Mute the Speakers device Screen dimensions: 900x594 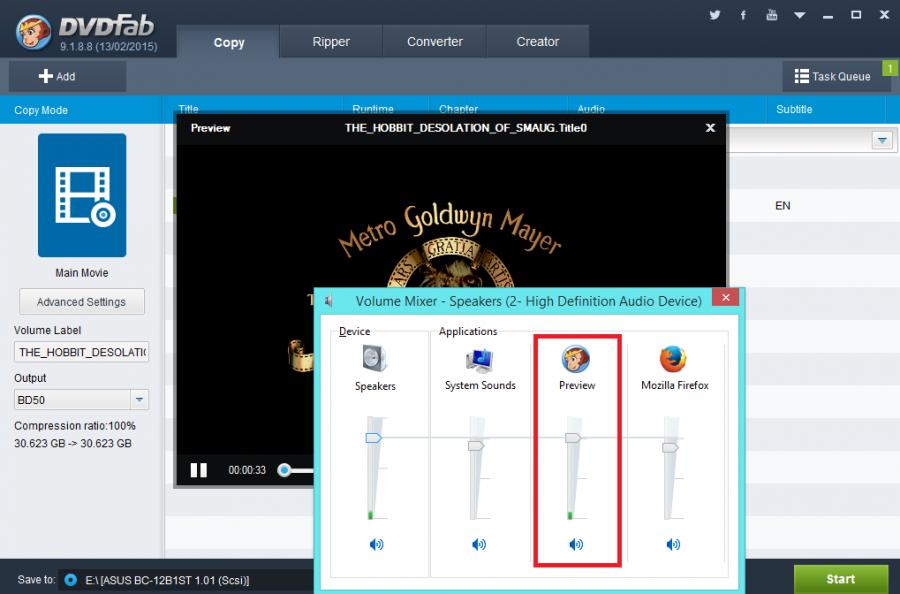point(377,544)
